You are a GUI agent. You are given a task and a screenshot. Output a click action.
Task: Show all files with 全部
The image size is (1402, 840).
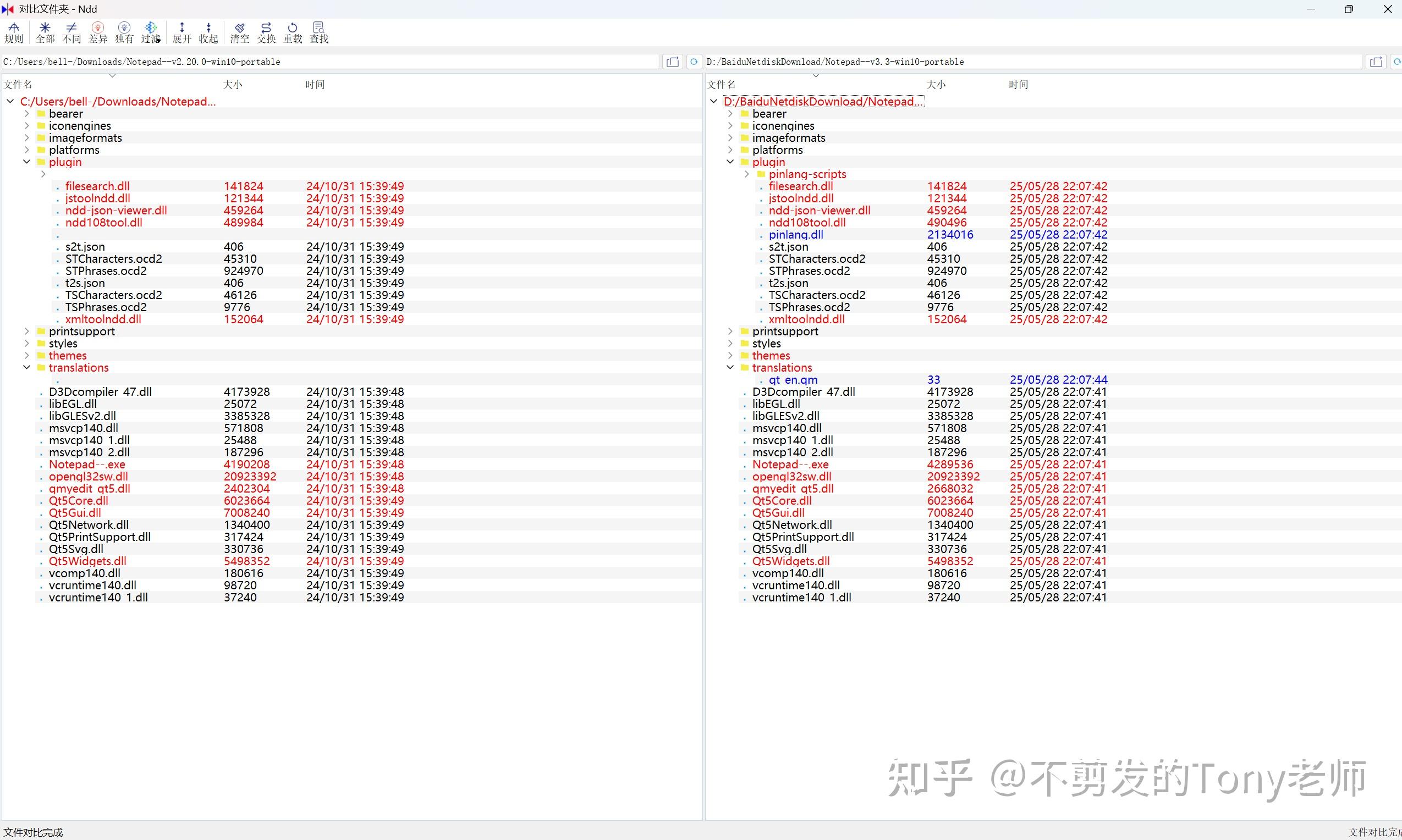click(45, 33)
